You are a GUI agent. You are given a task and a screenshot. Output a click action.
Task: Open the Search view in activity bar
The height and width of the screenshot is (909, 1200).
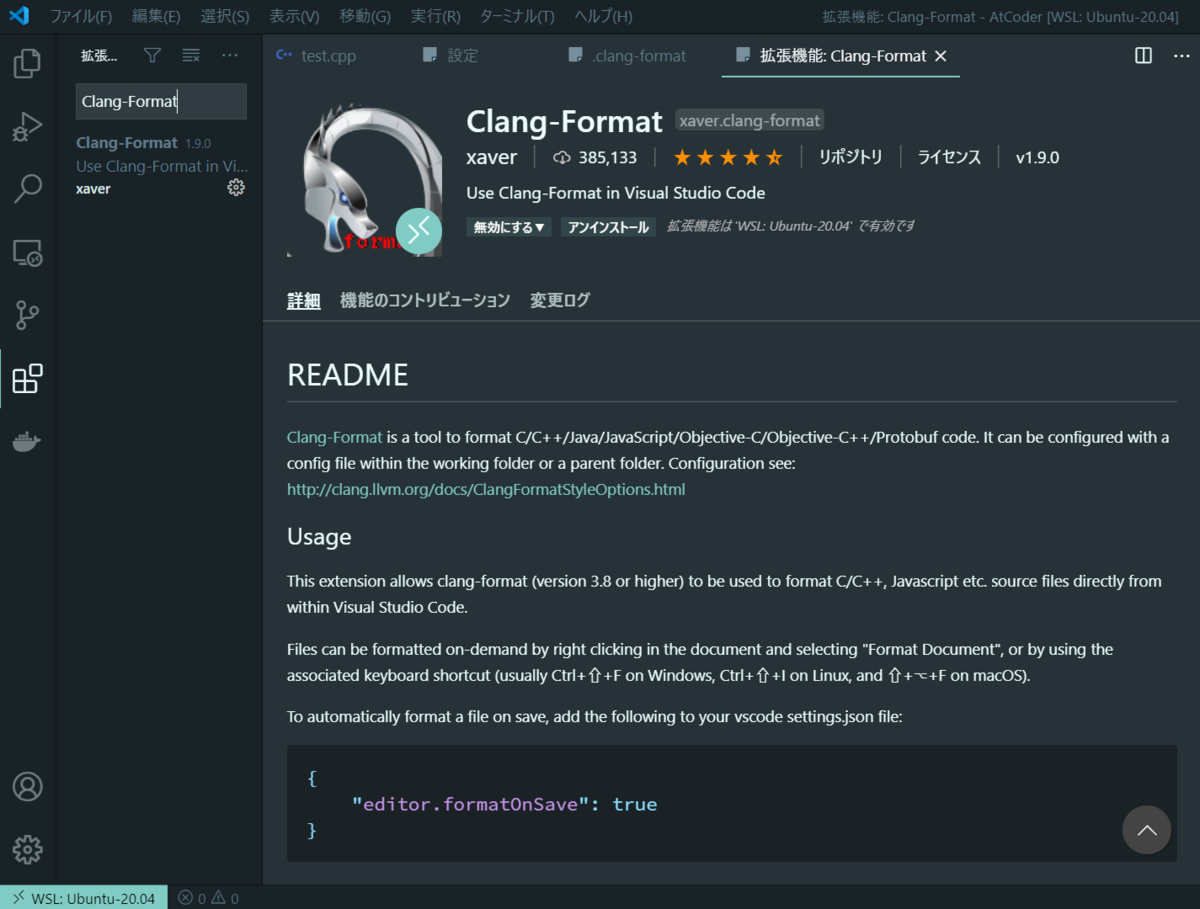(27, 189)
